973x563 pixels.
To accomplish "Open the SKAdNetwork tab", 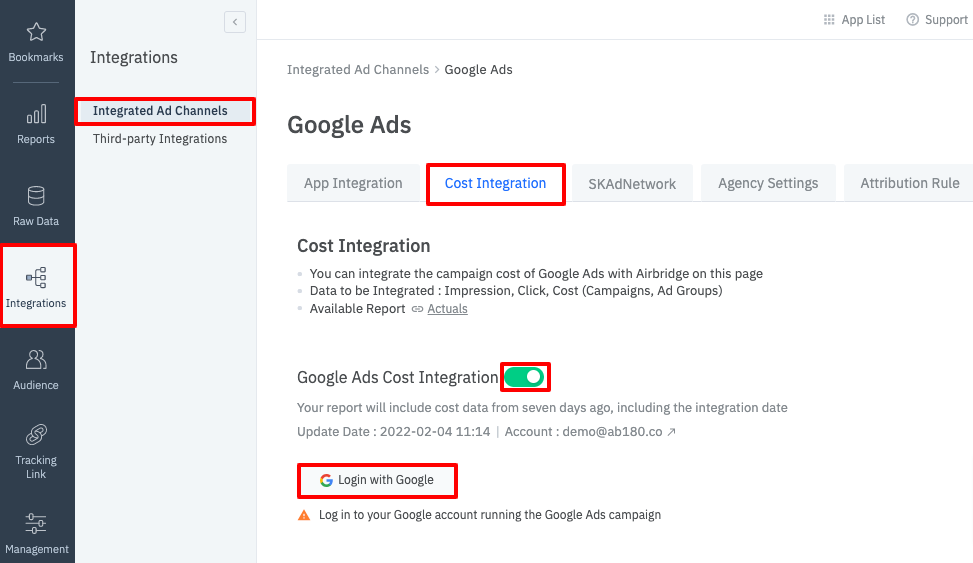I will click(632, 184).
